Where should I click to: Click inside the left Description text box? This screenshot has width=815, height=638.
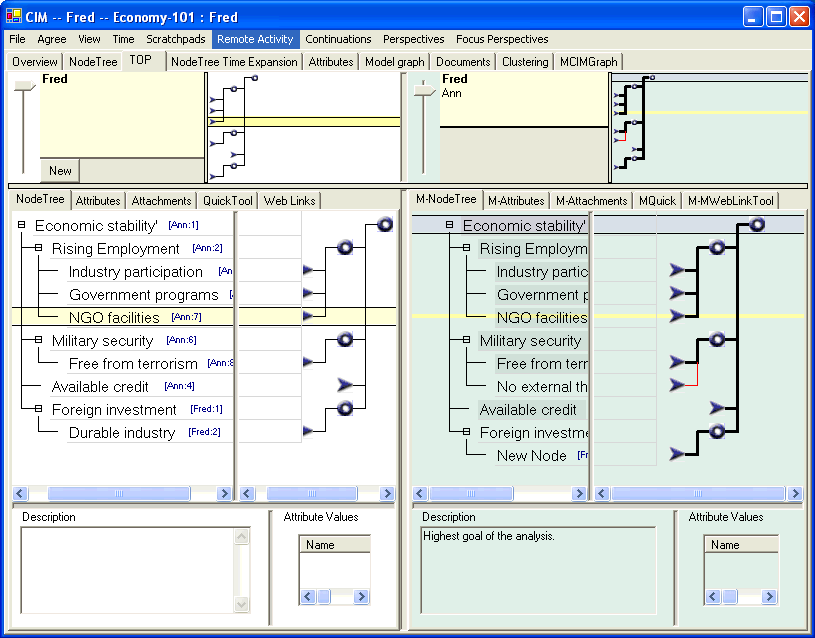coord(126,570)
